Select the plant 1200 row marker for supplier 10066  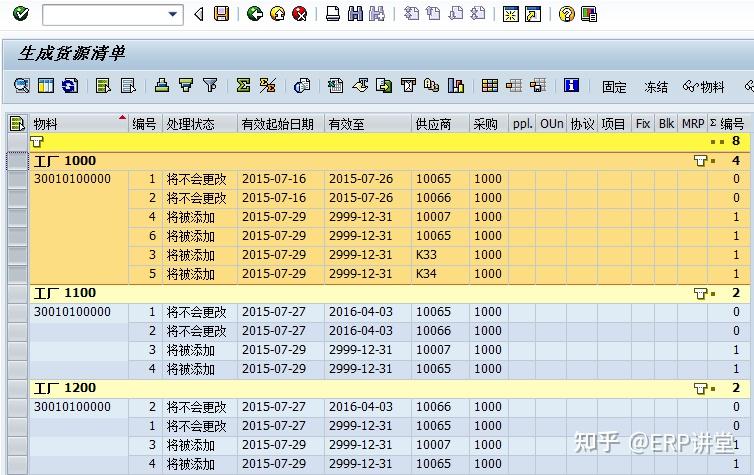point(18,407)
